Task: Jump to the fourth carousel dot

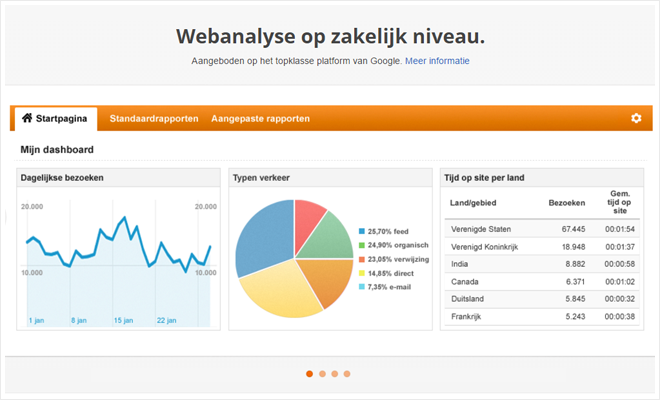Action: tap(347, 374)
